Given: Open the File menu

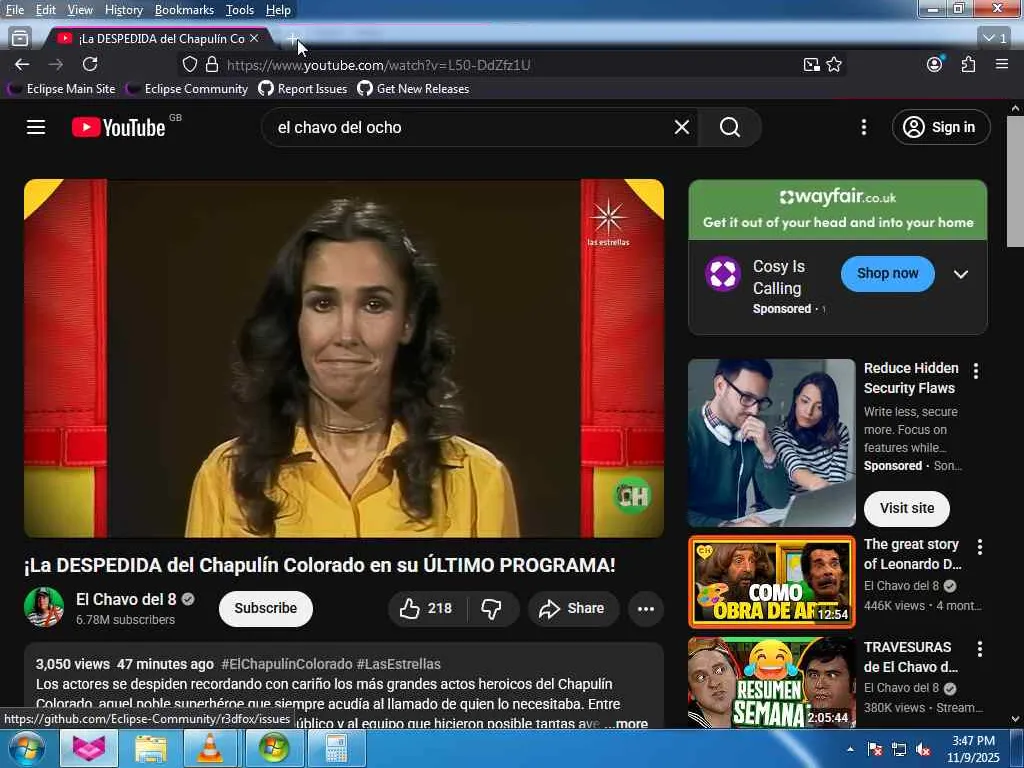Looking at the screenshot, I should coord(14,10).
